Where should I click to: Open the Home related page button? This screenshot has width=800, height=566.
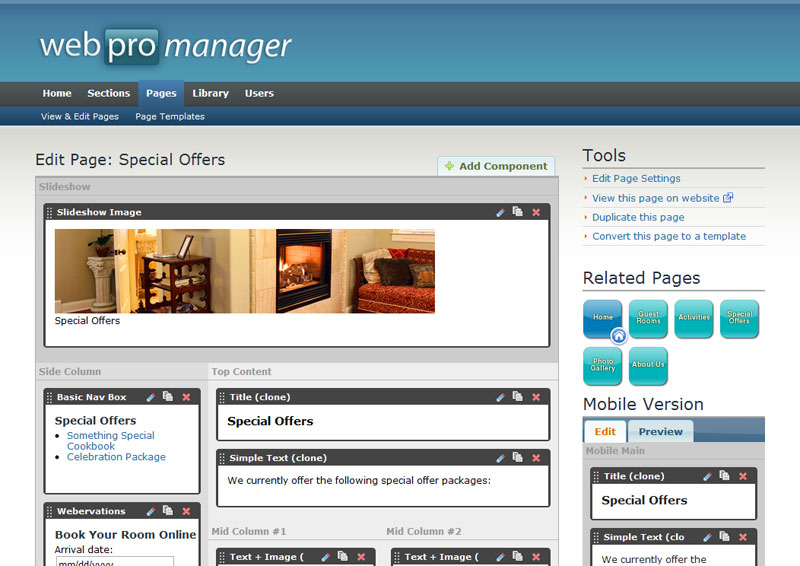pyautogui.click(x=603, y=318)
